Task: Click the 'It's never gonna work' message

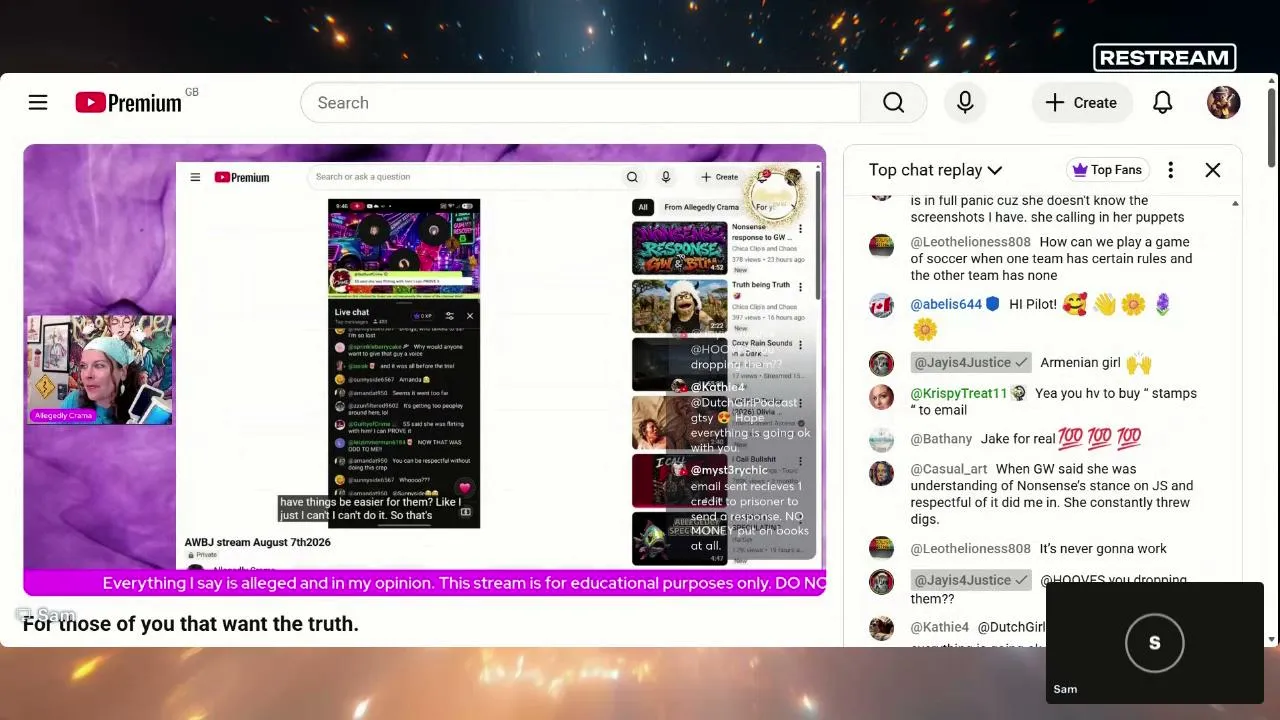Action: (x=1103, y=548)
